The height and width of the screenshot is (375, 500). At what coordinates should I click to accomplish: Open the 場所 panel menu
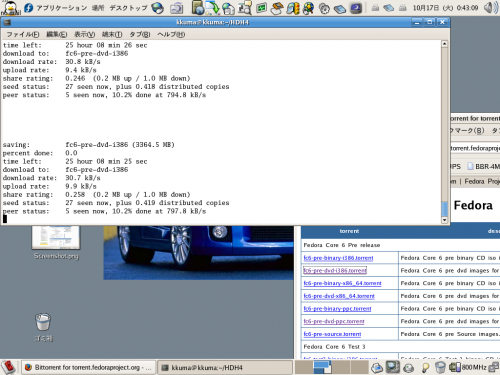click(x=98, y=8)
